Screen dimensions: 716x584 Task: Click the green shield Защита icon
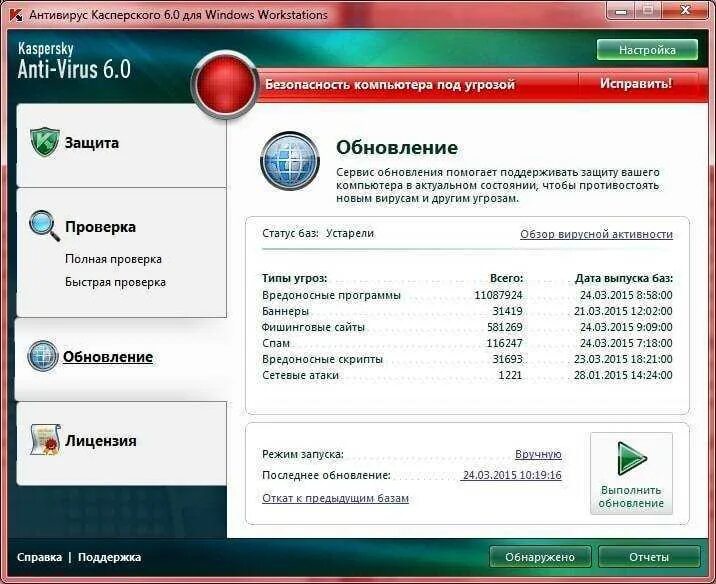tap(44, 142)
